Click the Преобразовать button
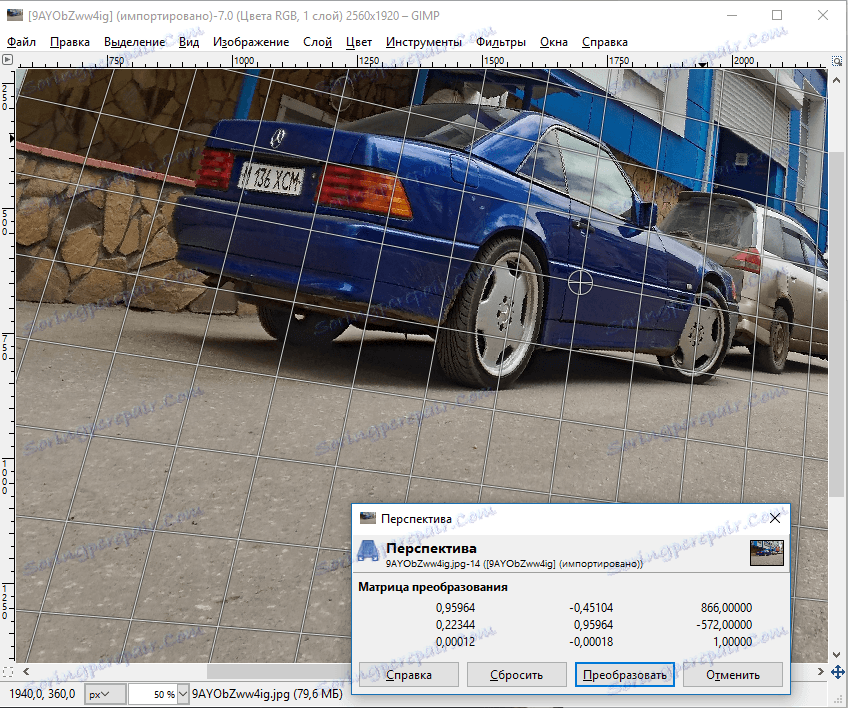The width and height of the screenshot is (848, 708). (x=625, y=674)
